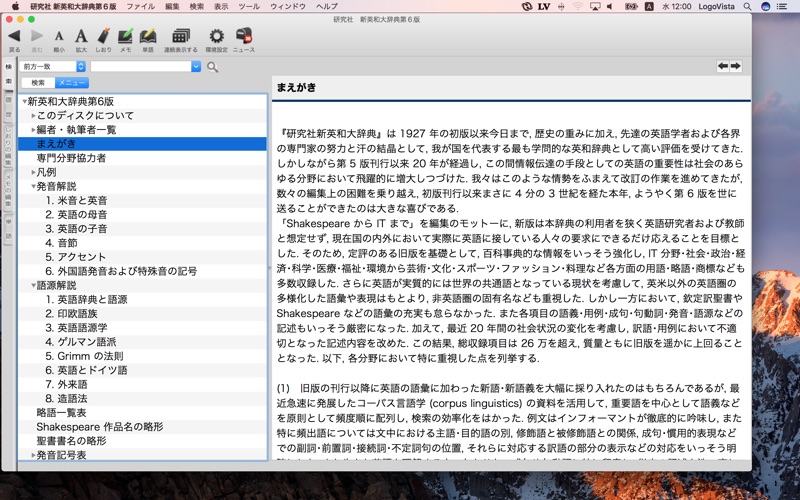The height and width of the screenshot is (500, 800).
Task: Select the しおりの編集 side tab
Action: (x=9, y=145)
